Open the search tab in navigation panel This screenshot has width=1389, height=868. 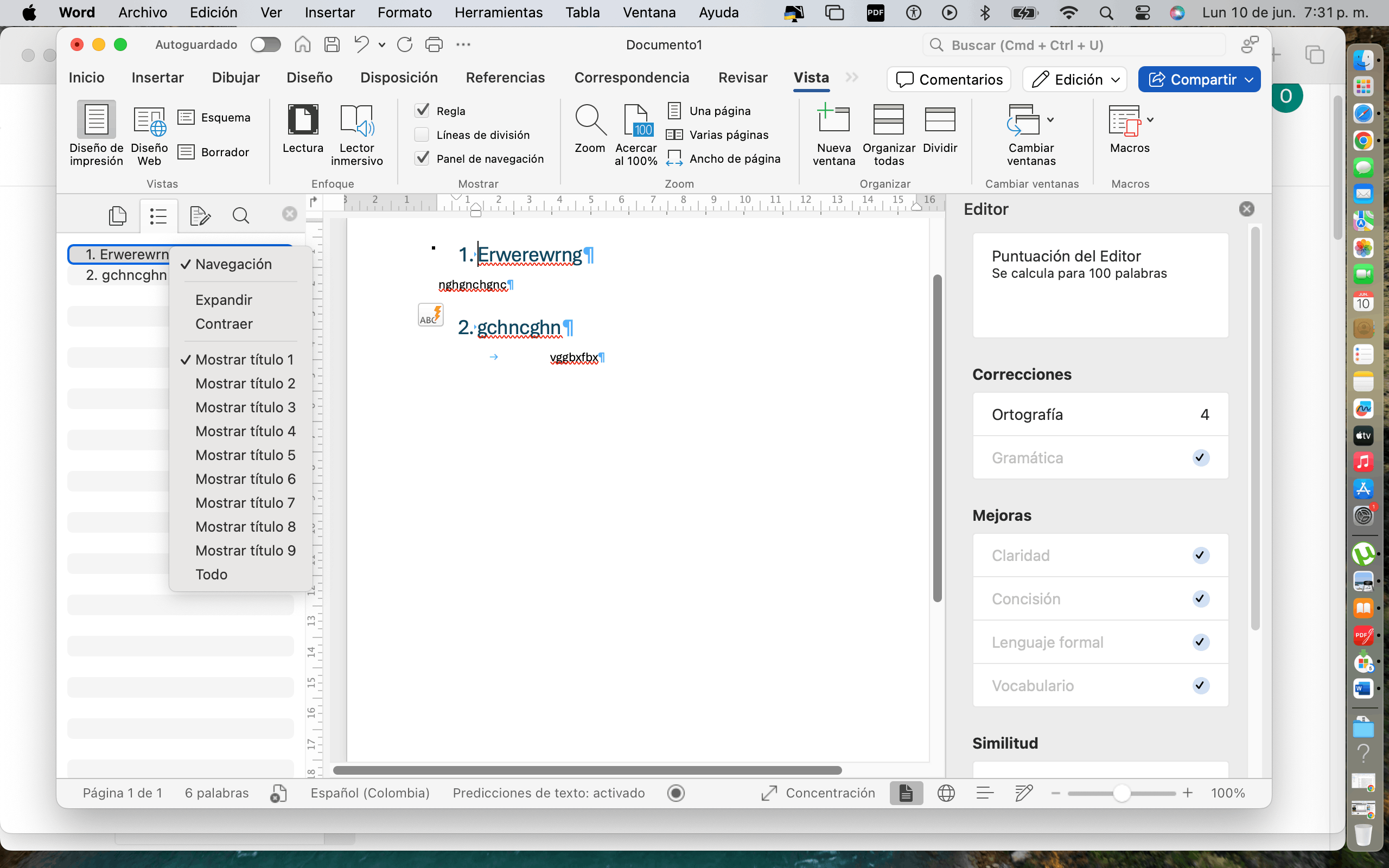pos(240,216)
